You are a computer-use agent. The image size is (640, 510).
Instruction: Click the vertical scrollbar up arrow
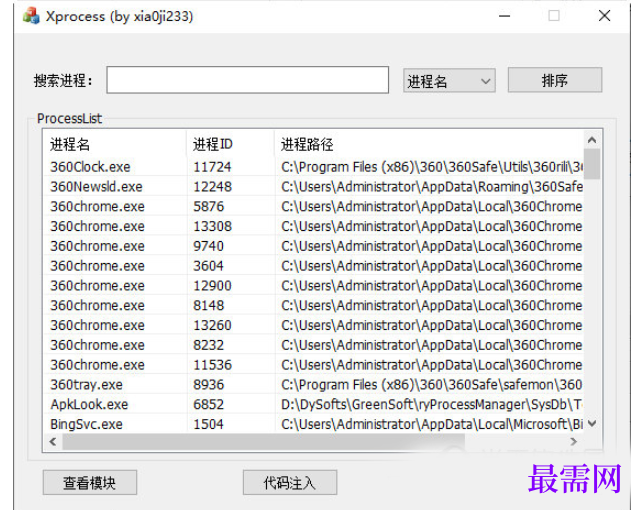pyautogui.click(x=592, y=140)
